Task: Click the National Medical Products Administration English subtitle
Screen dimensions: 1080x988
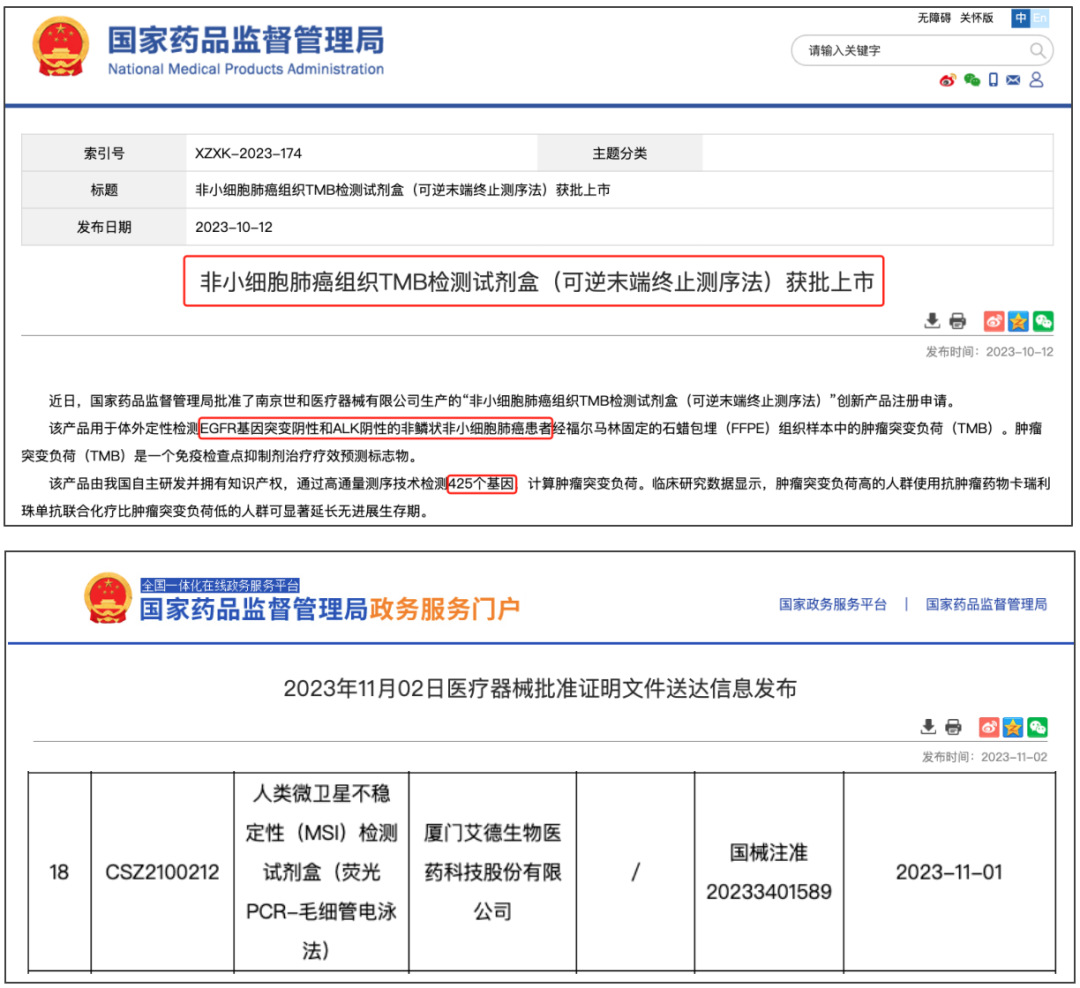Action: click(x=246, y=69)
